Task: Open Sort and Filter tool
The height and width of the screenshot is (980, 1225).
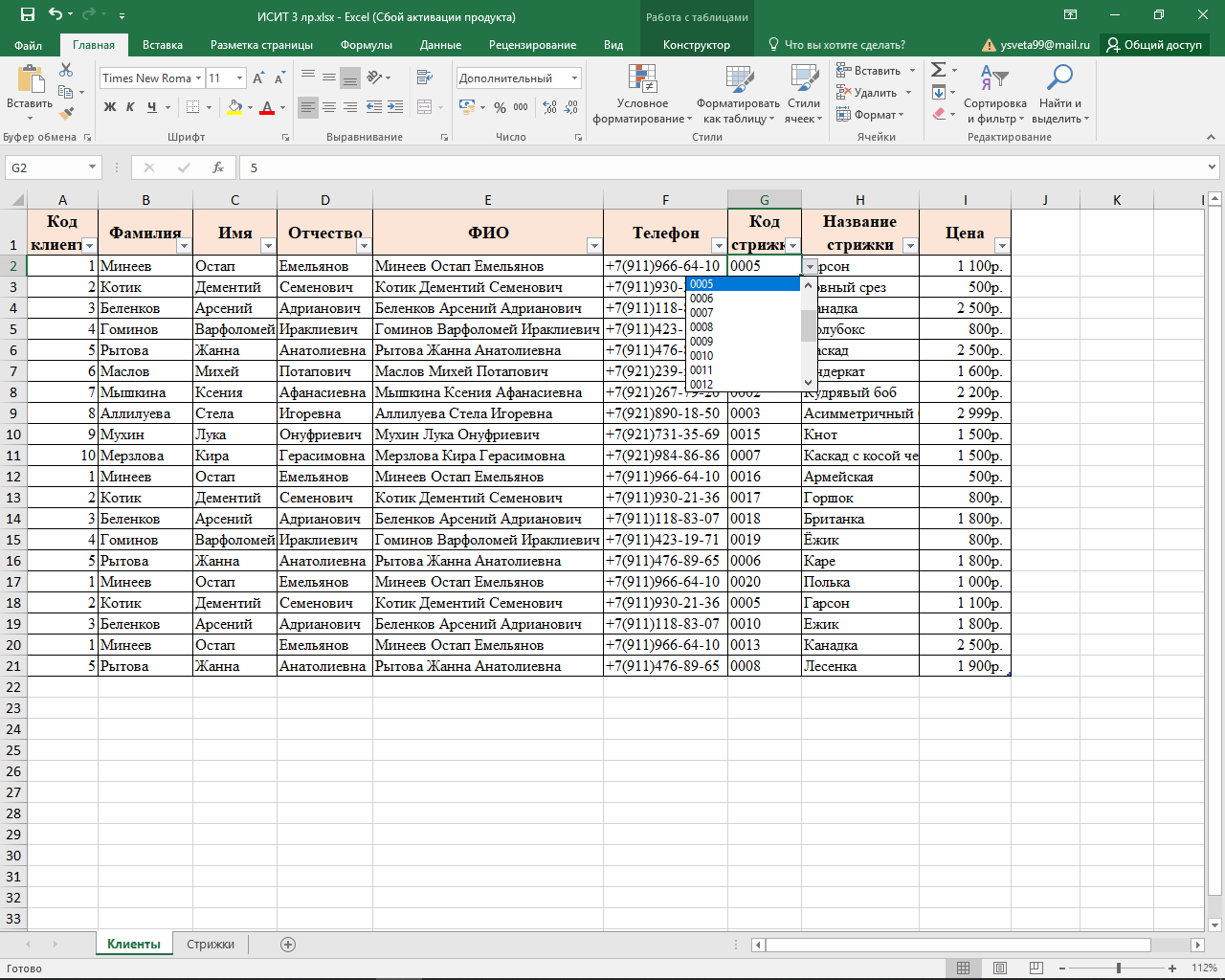Action: click(994, 94)
